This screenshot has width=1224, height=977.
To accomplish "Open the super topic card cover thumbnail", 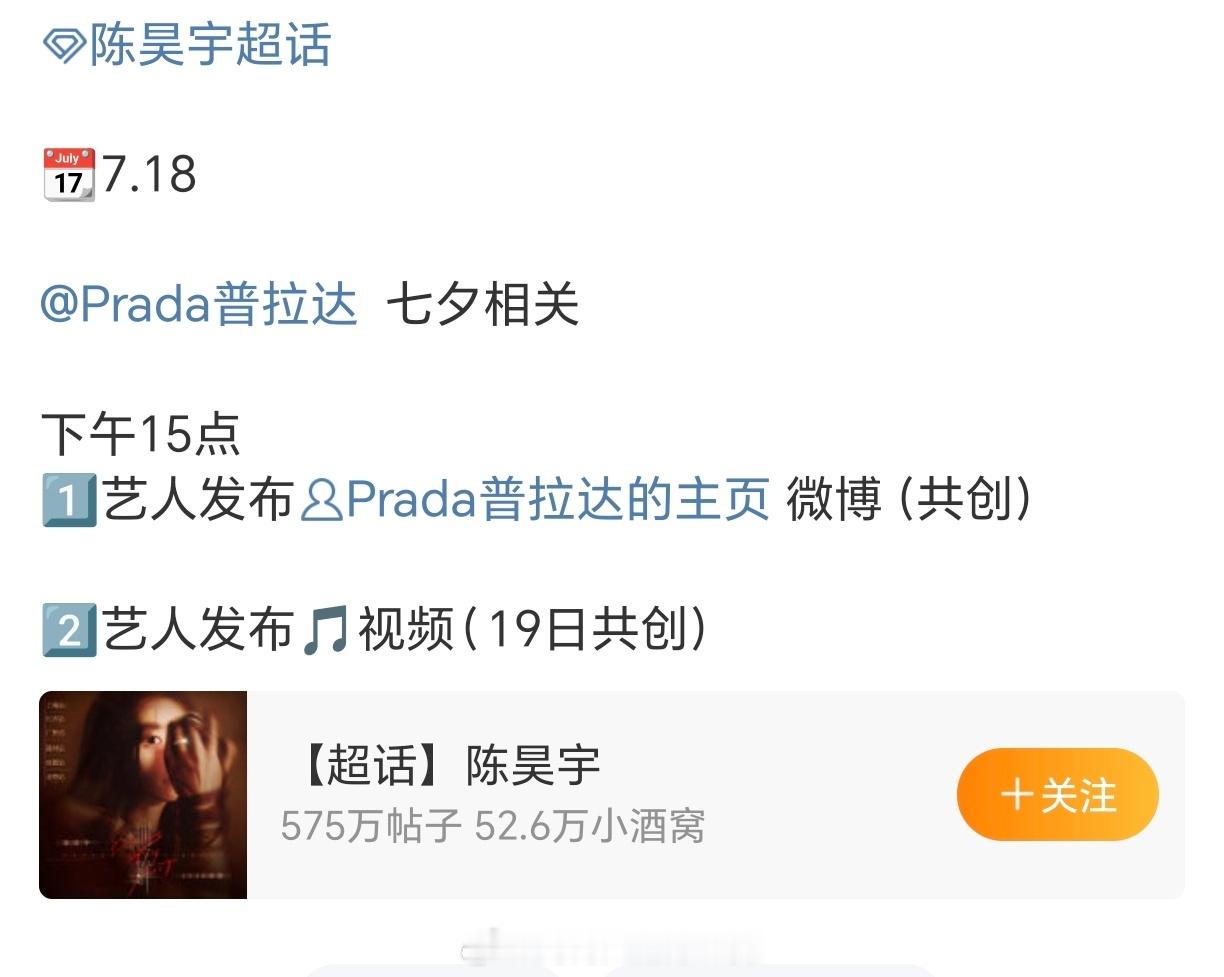I will 143,795.
